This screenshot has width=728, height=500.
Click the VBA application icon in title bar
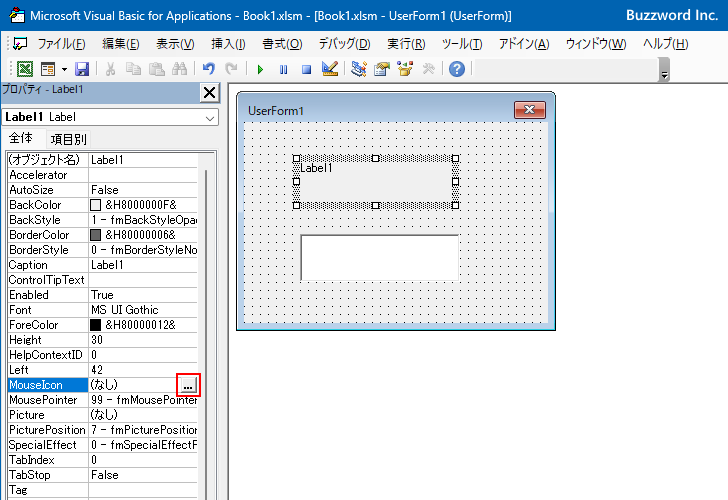click(x=17, y=15)
